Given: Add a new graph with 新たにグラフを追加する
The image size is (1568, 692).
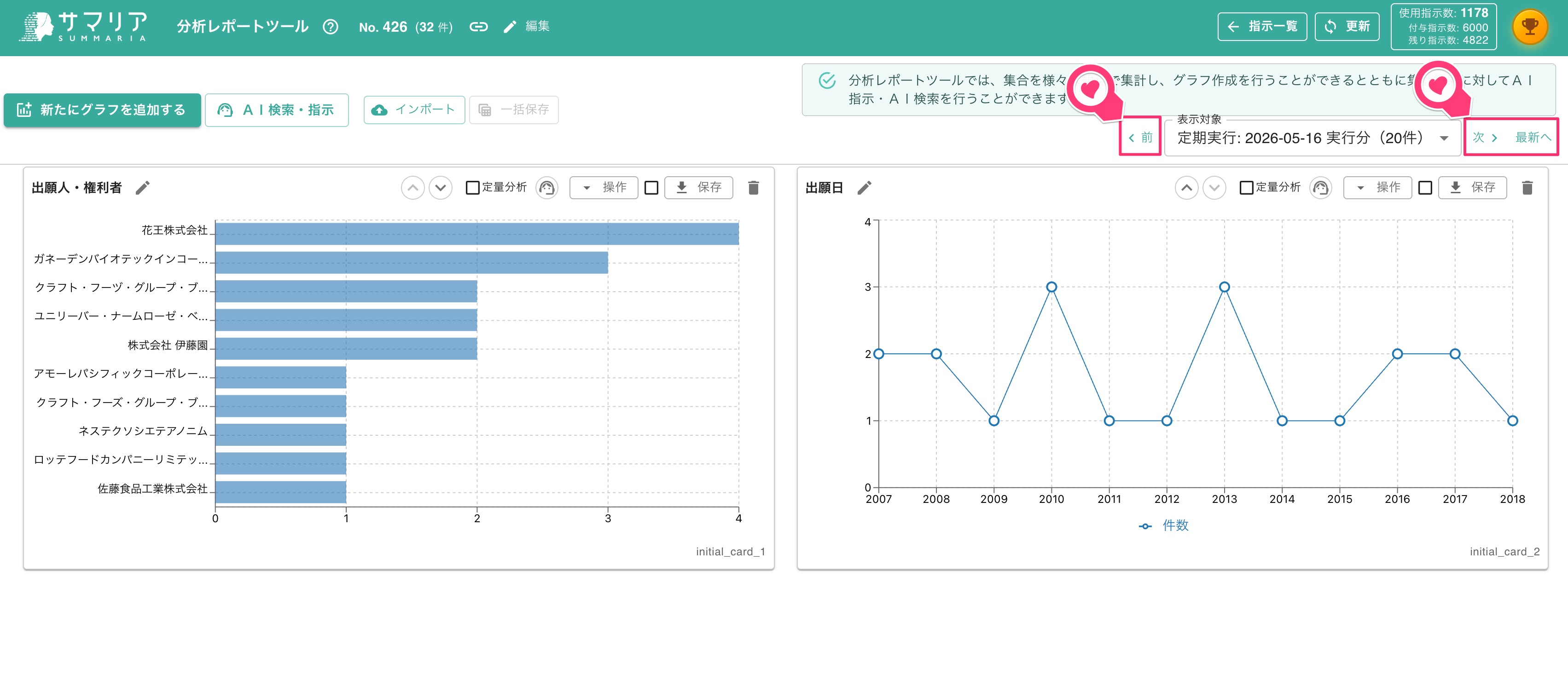Looking at the screenshot, I should [x=102, y=110].
